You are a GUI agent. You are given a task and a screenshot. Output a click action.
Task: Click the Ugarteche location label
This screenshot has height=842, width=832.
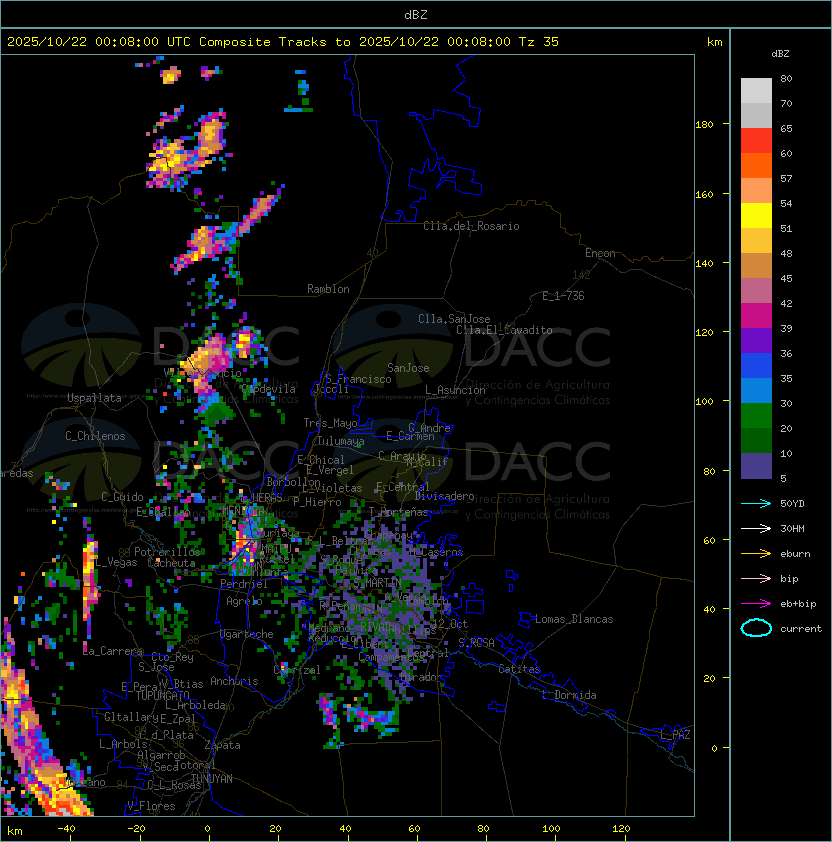point(247,634)
